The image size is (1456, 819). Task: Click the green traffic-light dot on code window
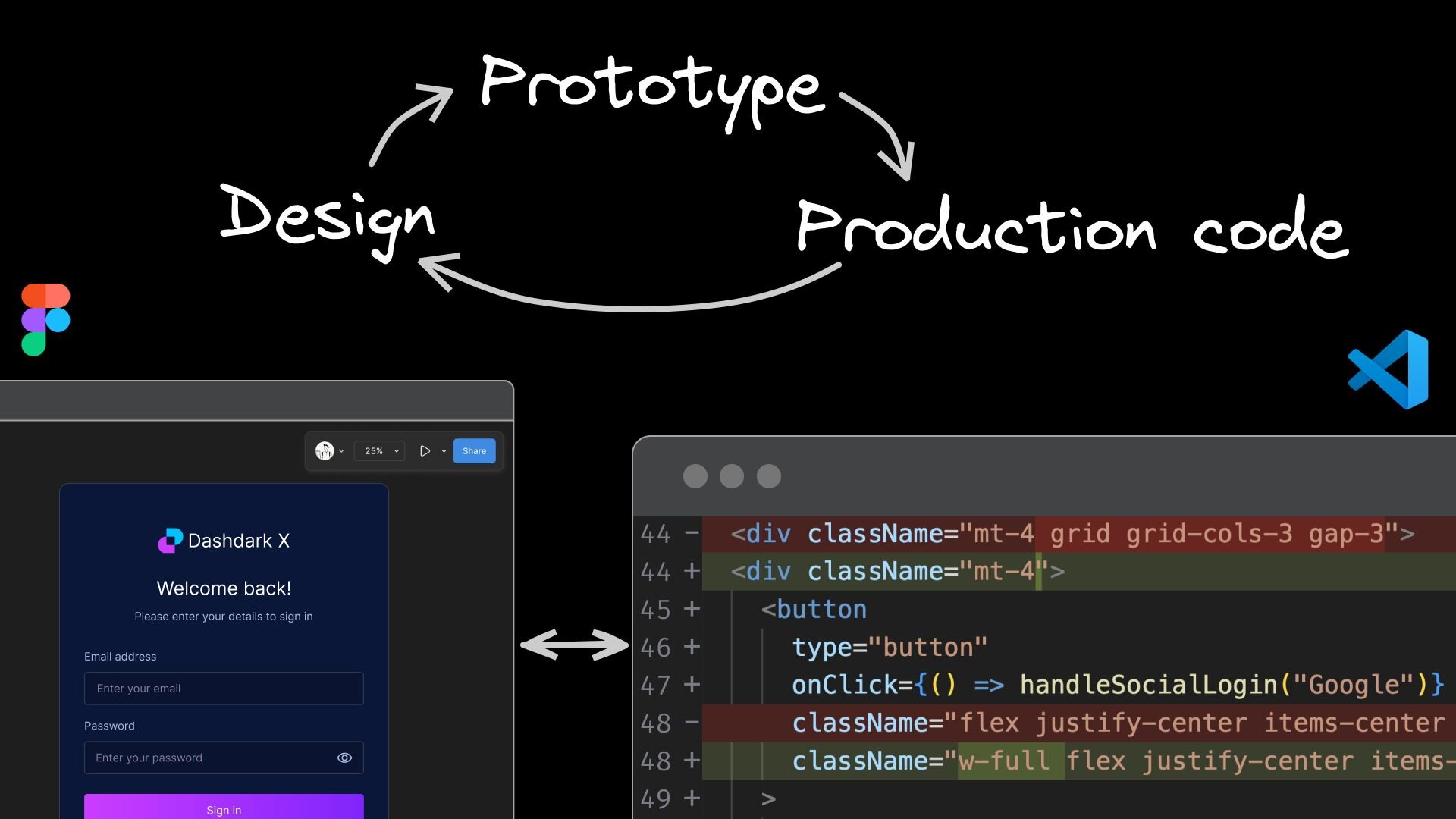pyautogui.click(x=769, y=476)
